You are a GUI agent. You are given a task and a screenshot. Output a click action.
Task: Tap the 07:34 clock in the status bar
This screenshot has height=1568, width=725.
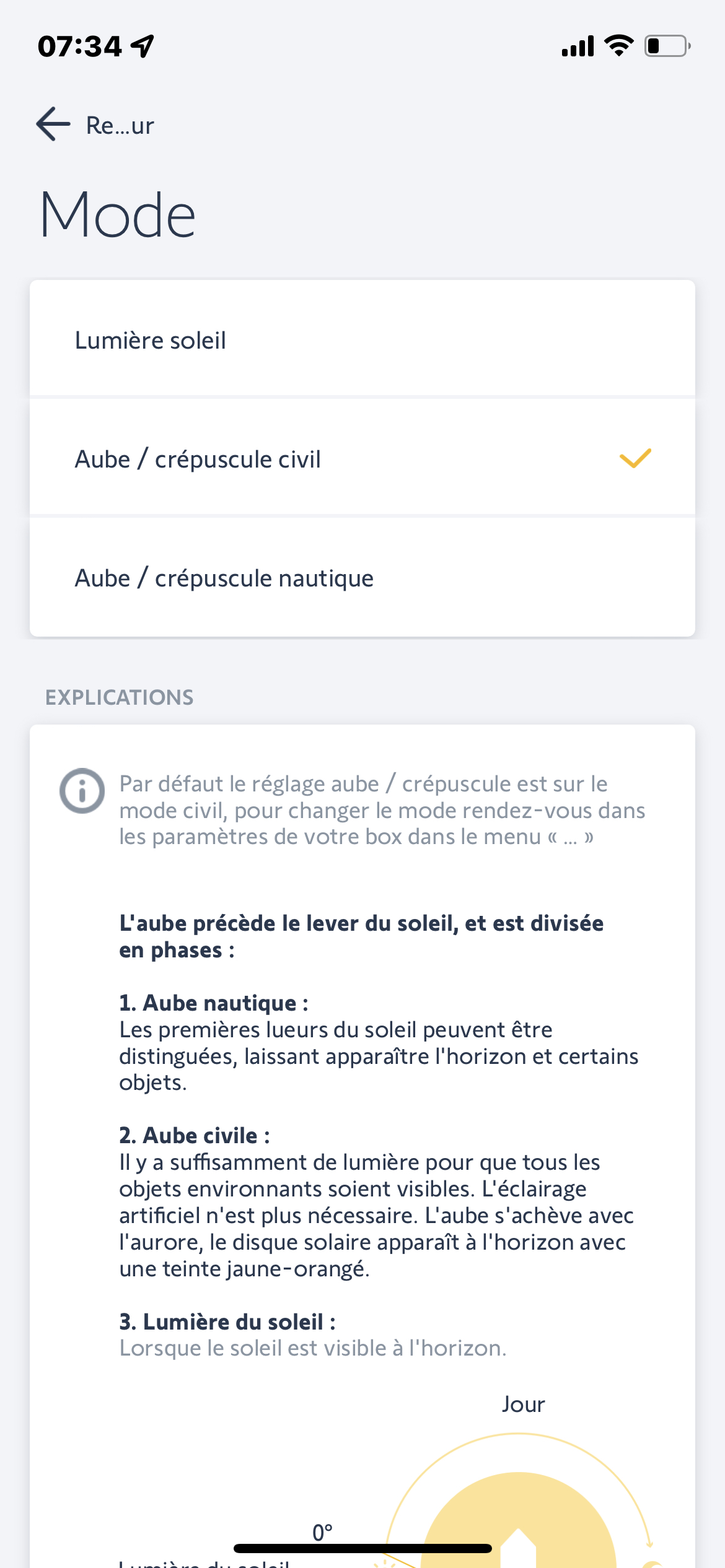coord(80,46)
